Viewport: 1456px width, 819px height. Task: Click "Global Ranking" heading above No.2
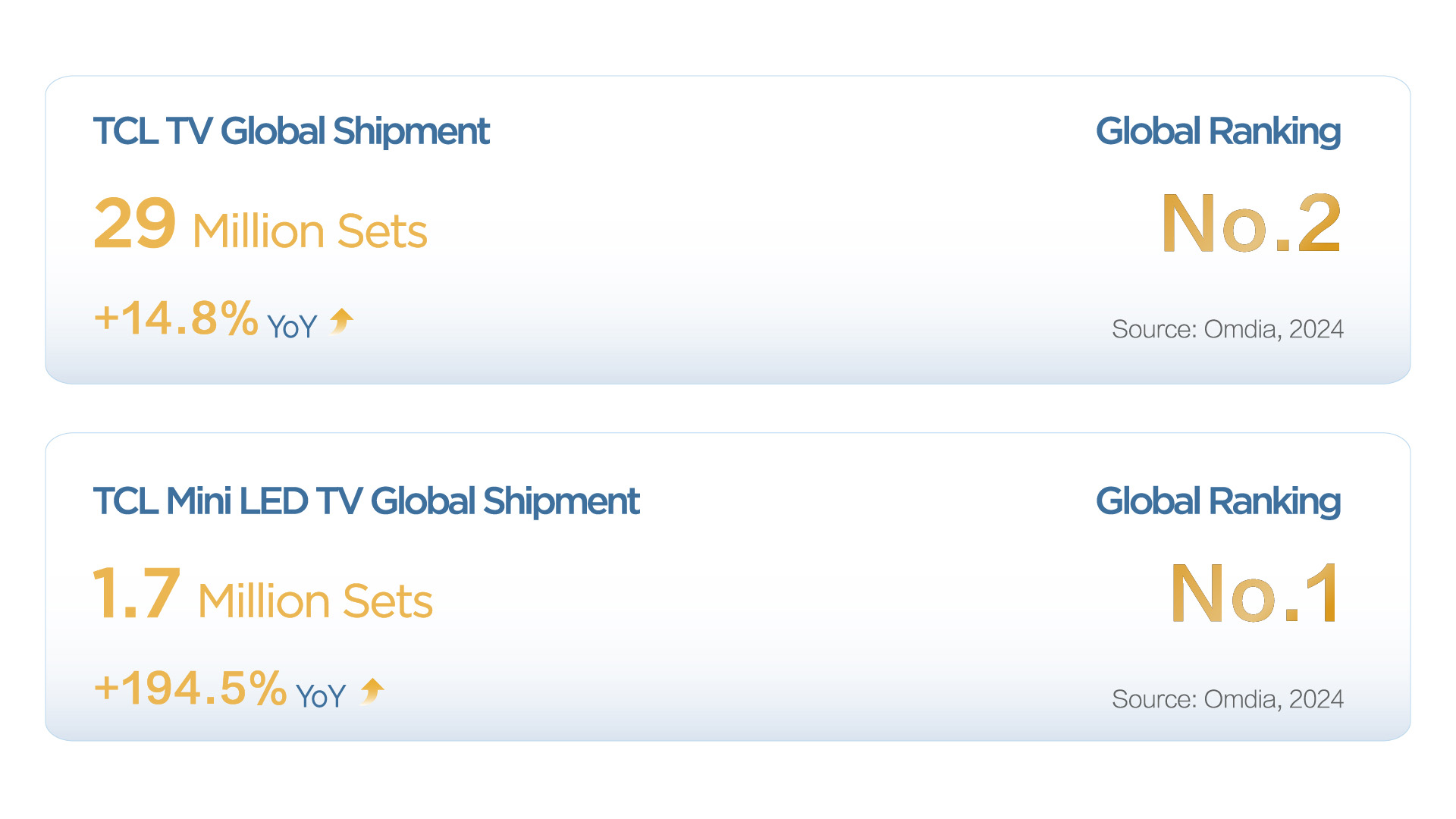click(1218, 131)
